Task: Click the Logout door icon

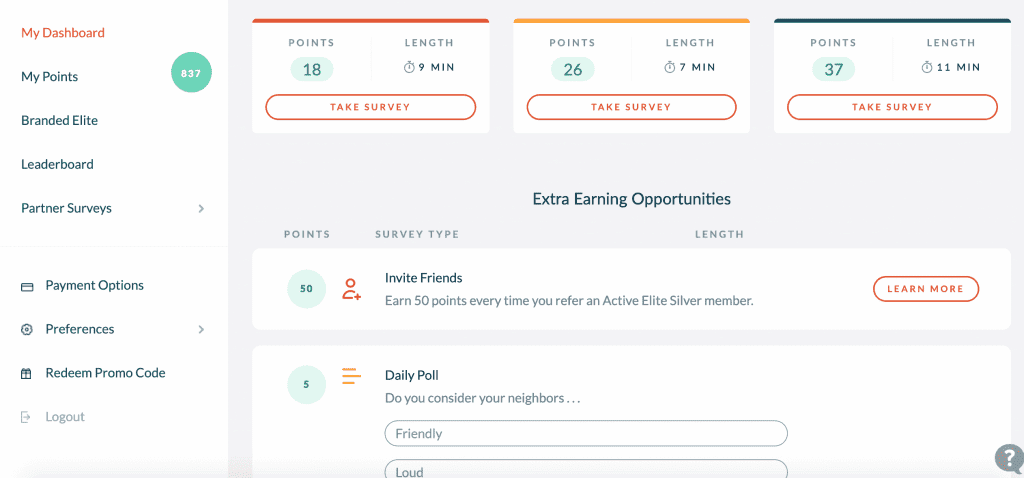Action: [x=26, y=417]
